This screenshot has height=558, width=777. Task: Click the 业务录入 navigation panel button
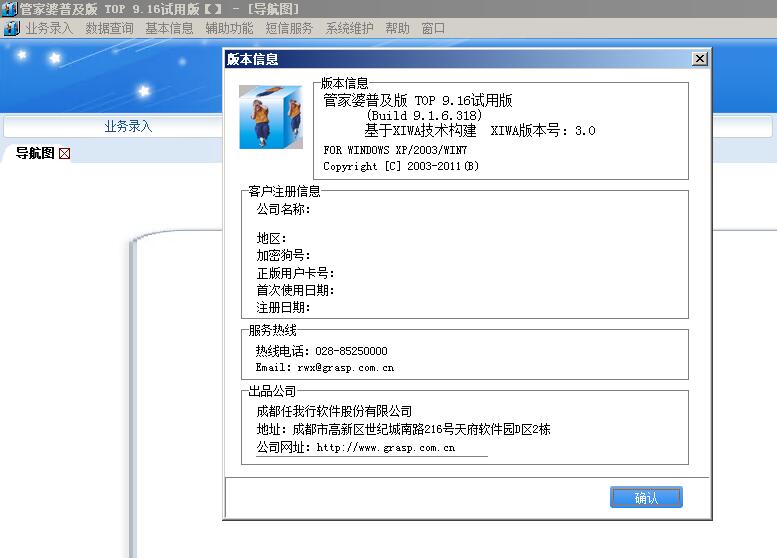128,126
